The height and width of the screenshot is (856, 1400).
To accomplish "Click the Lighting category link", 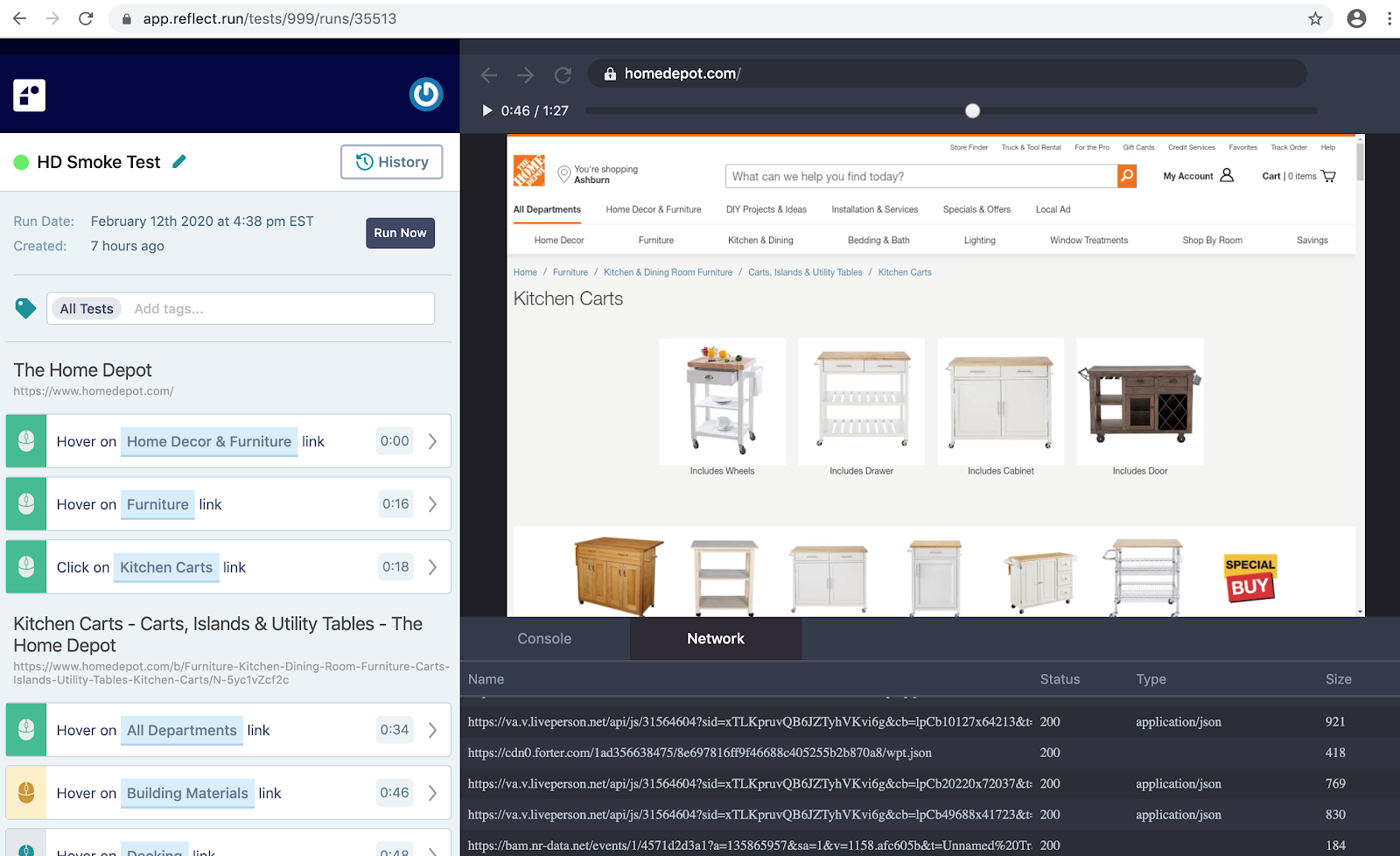I will coord(980,240).
